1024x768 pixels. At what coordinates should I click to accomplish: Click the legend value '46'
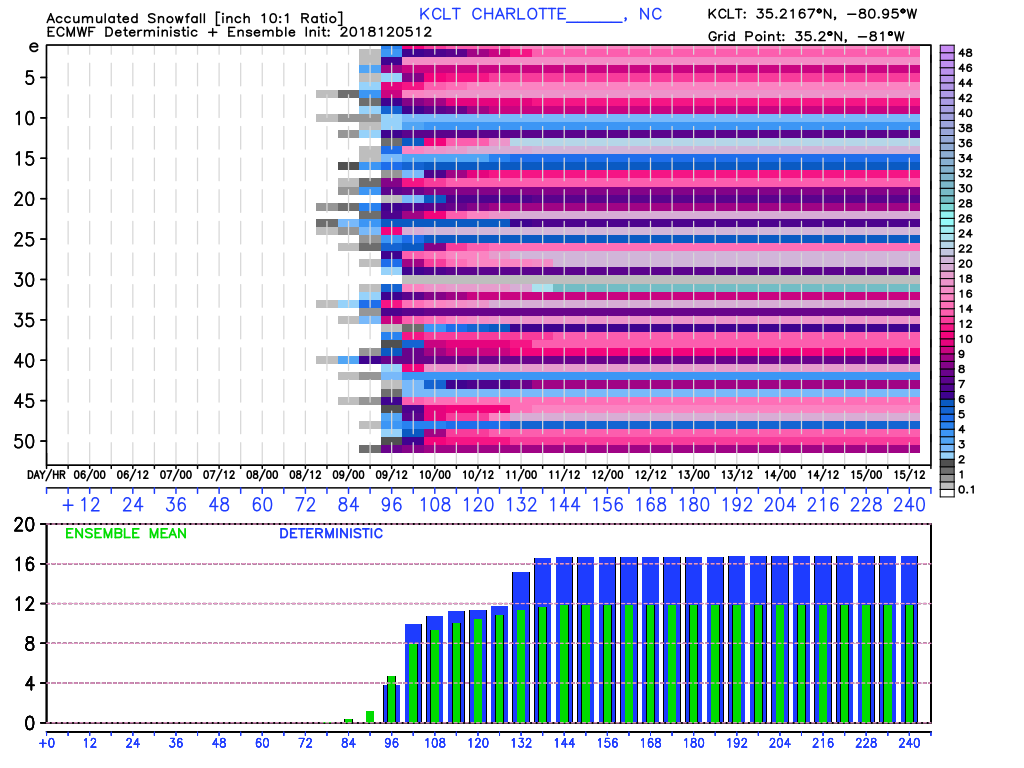click(x=965, y=68)
